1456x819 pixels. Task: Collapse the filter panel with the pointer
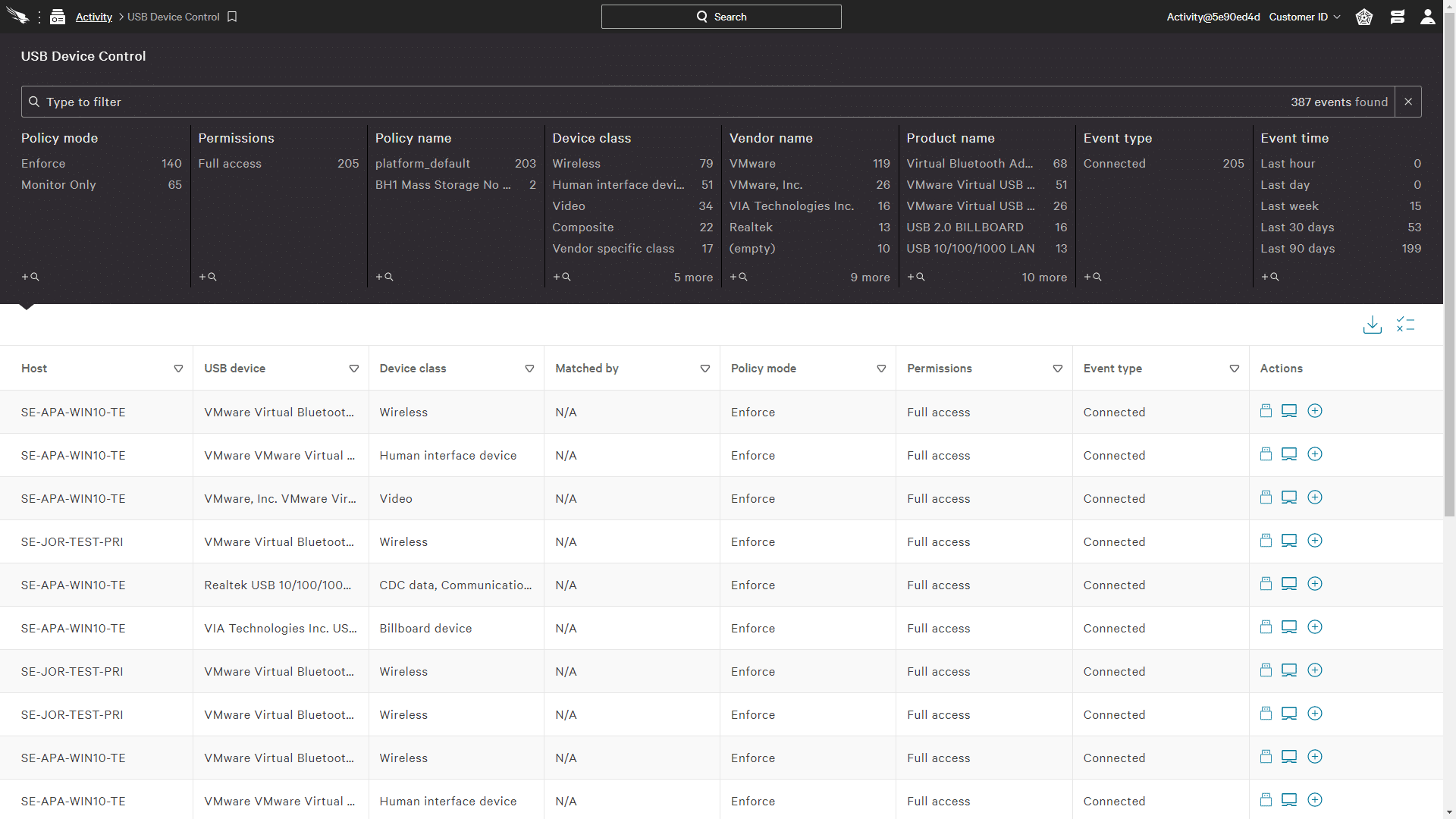pos(27,307)
